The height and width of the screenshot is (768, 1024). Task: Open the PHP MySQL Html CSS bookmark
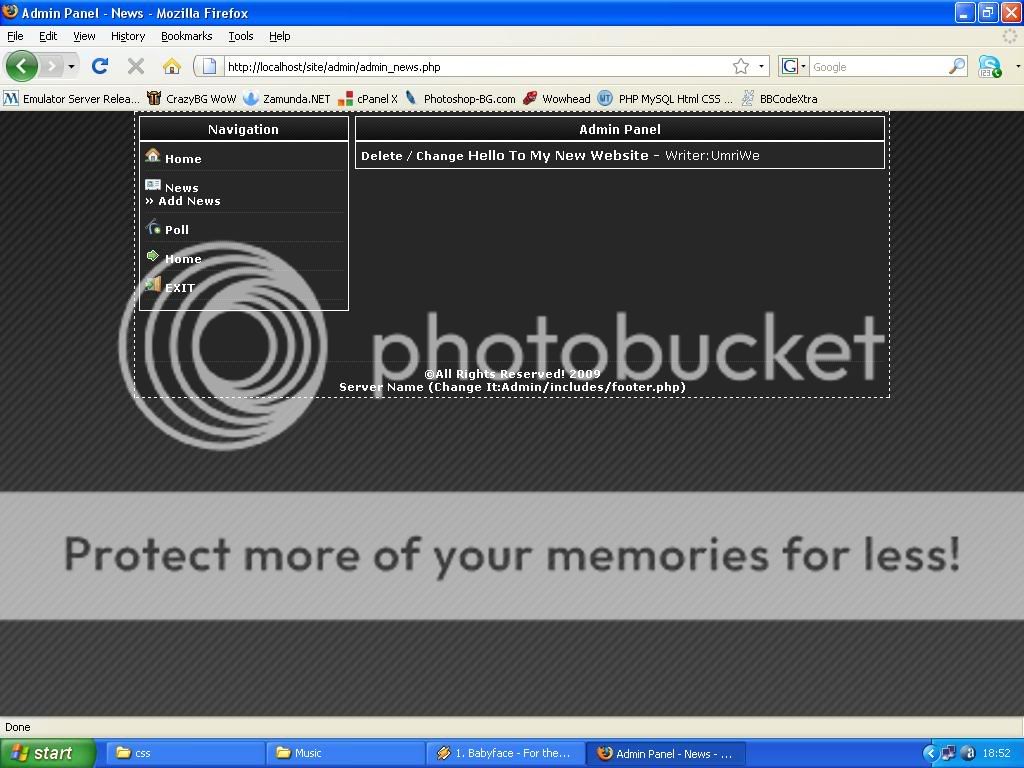click(x=665, y=99)
